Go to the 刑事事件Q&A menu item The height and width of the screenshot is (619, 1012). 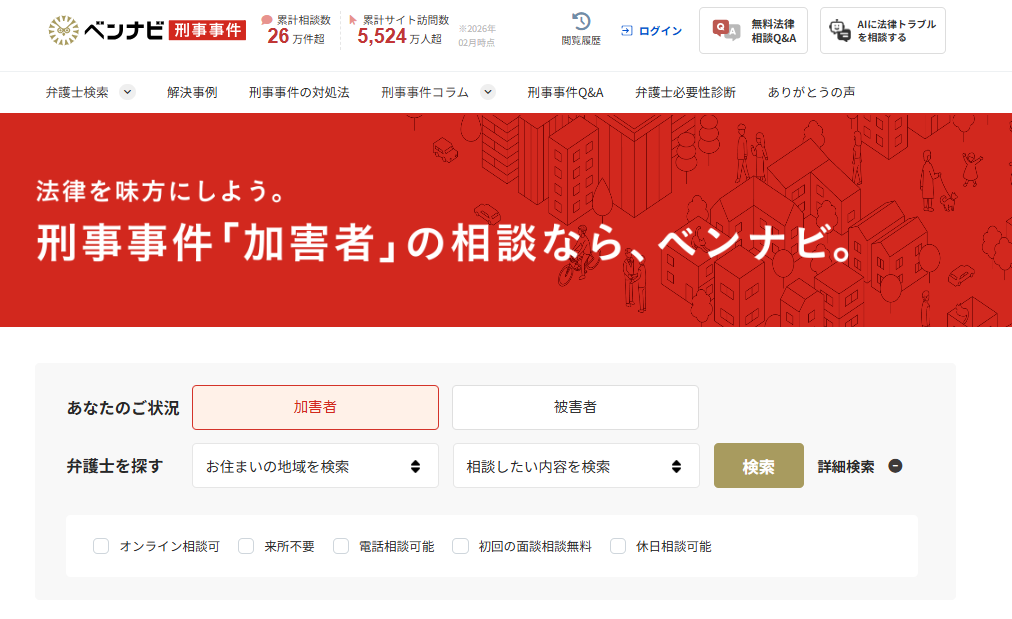pos(565,92)
